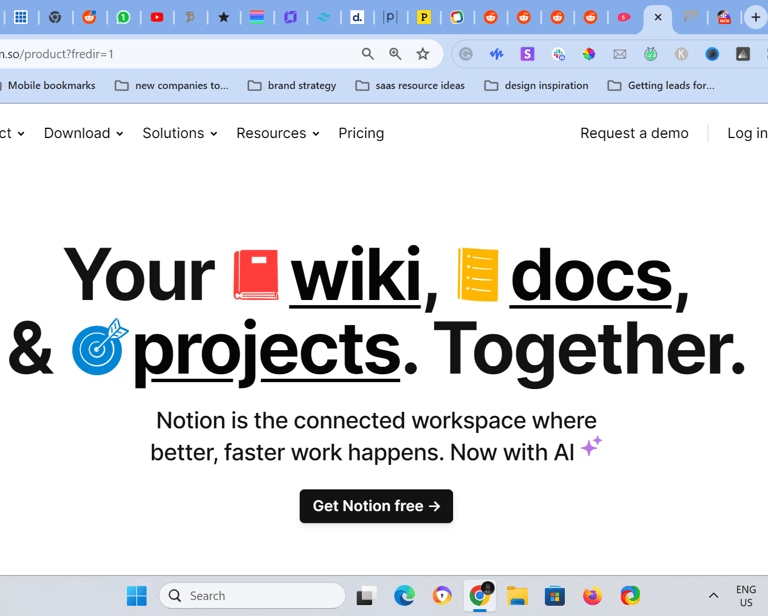The height and width of the screenshot is (616, 768).
Task: Open Microsoft Store from taskbar
Action: tap(555, 596)
